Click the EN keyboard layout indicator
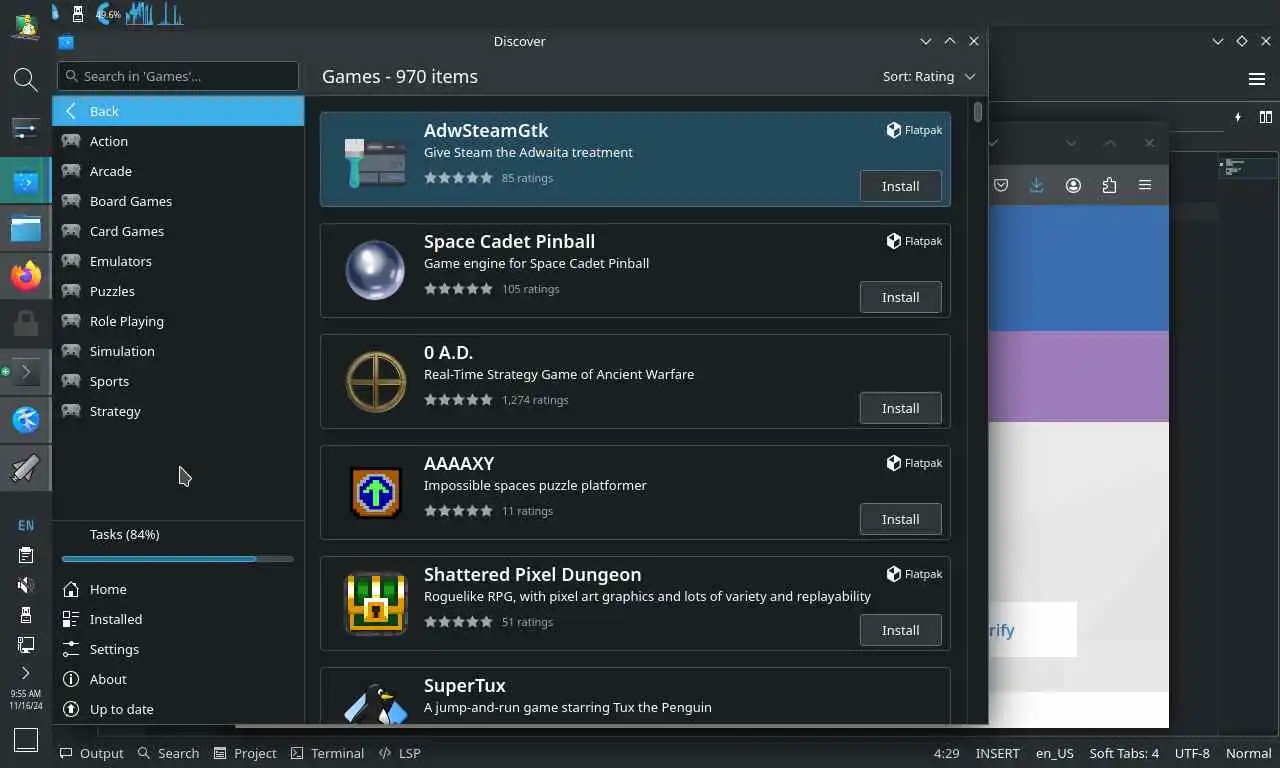This screenshot has width=1280, height=768. 26,525
